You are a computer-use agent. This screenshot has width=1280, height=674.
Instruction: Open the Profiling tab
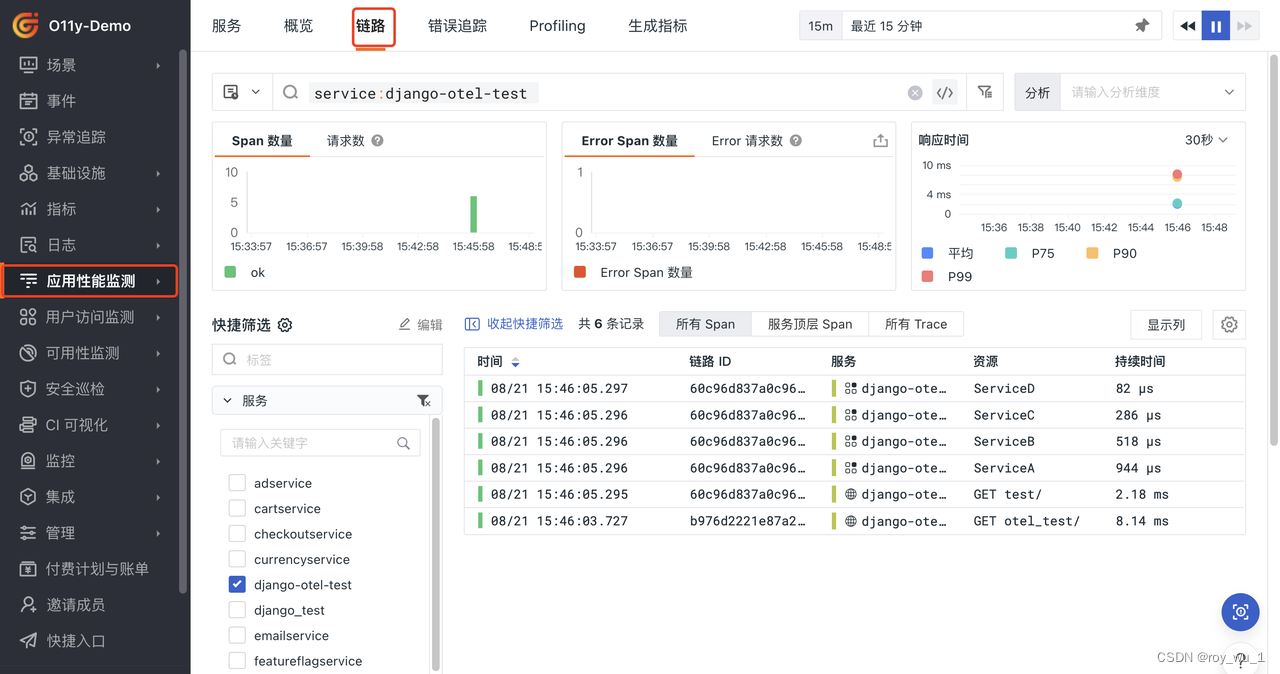[x=557, y=26]
